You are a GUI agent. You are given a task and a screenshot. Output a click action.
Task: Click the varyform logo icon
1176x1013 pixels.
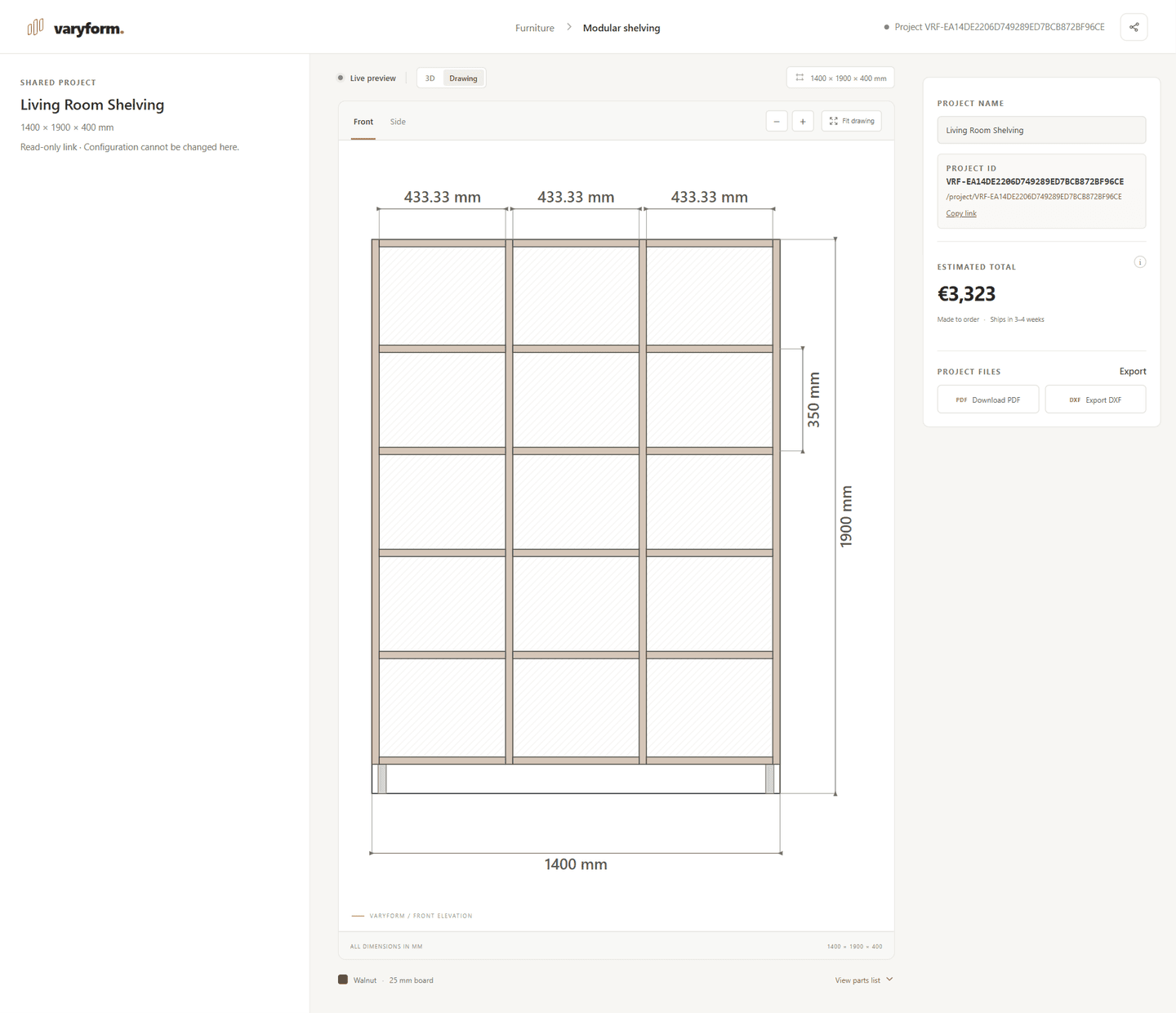coord(35,28)
